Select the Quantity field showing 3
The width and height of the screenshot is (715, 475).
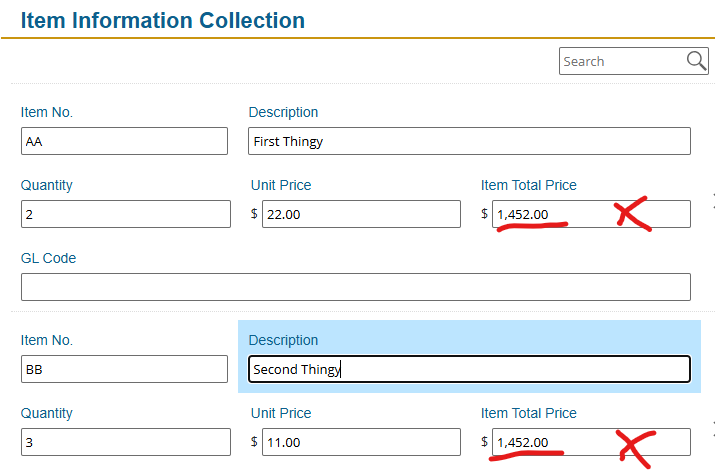pos(126,442)
